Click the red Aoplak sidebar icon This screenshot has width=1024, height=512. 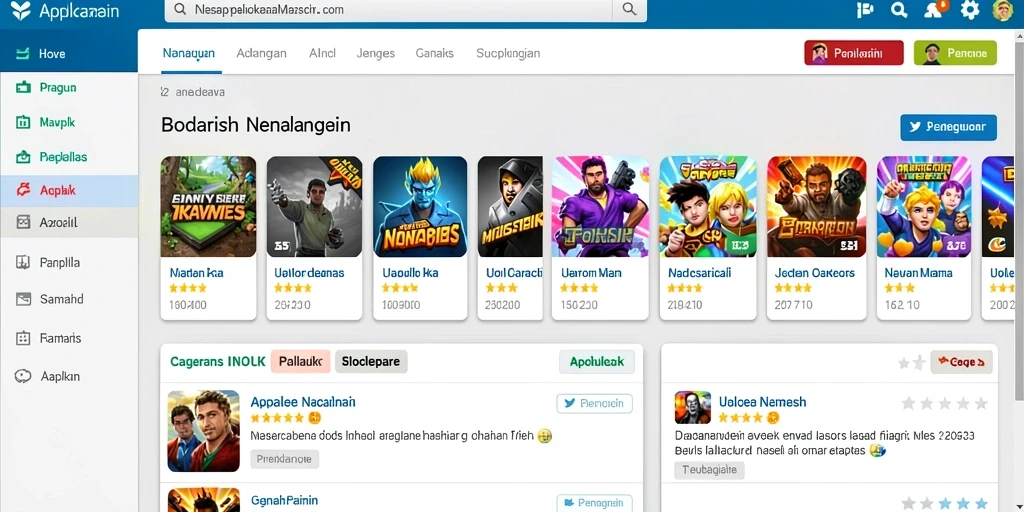[x=23, y=190]
